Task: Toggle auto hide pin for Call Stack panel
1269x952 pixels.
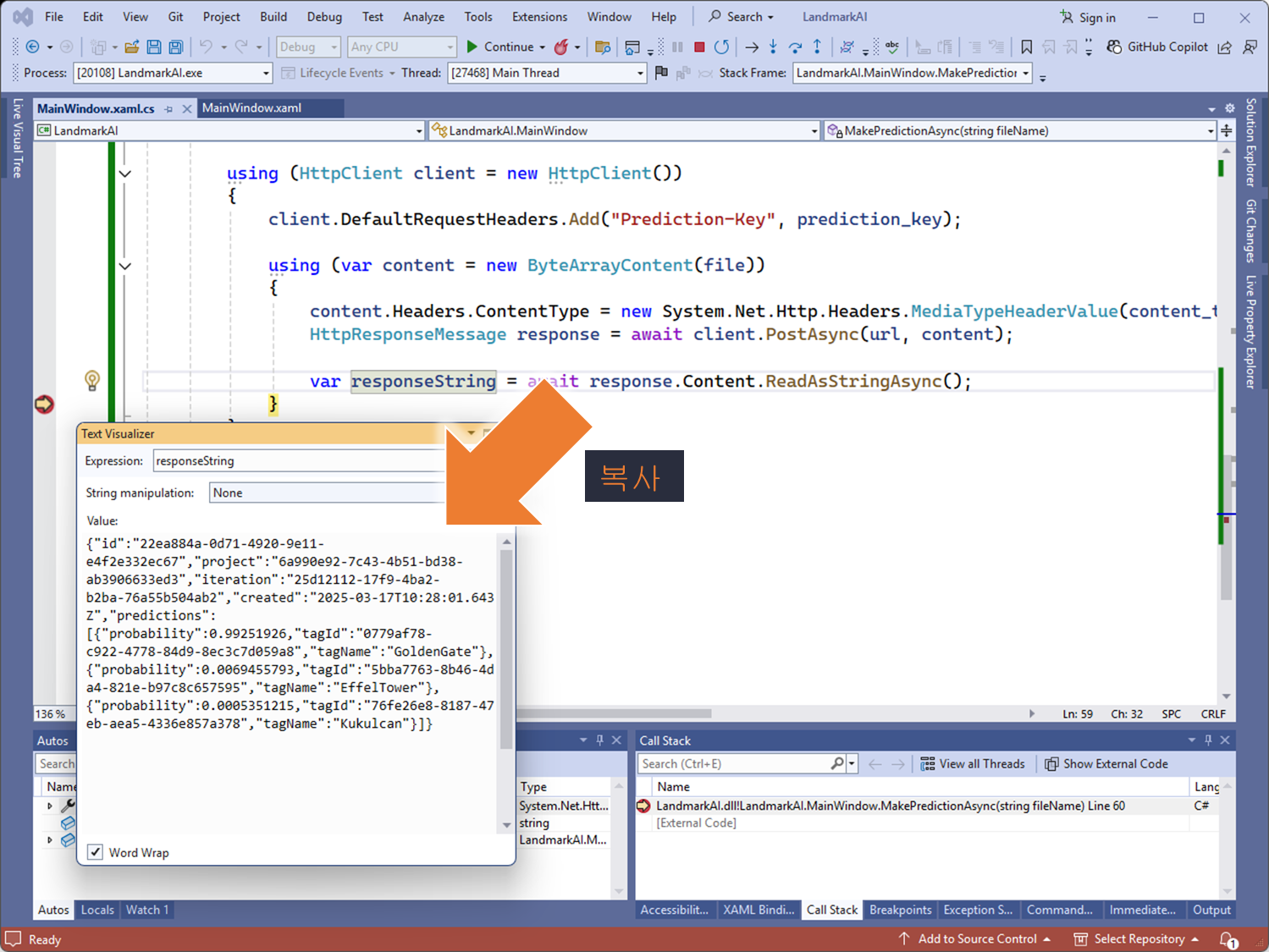Action: pos(1208,740)
